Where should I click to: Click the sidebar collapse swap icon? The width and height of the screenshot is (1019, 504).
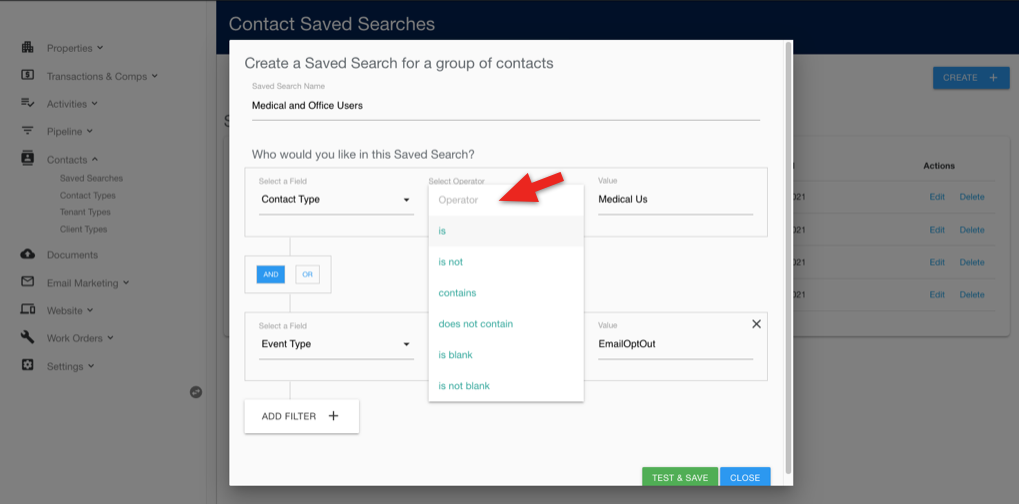click(196, 392)
